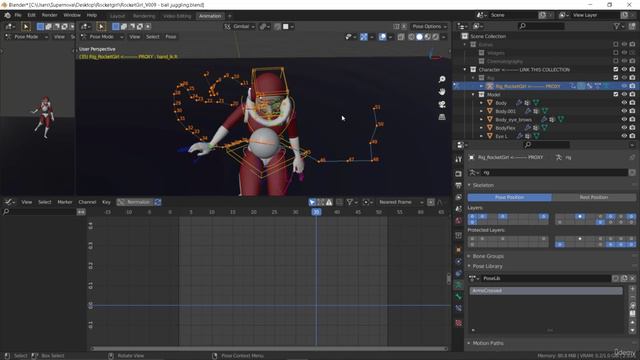Open the Marker menu in the graph editor
The width and height of the screenshot is (640, 360).
tap(64, 202)
